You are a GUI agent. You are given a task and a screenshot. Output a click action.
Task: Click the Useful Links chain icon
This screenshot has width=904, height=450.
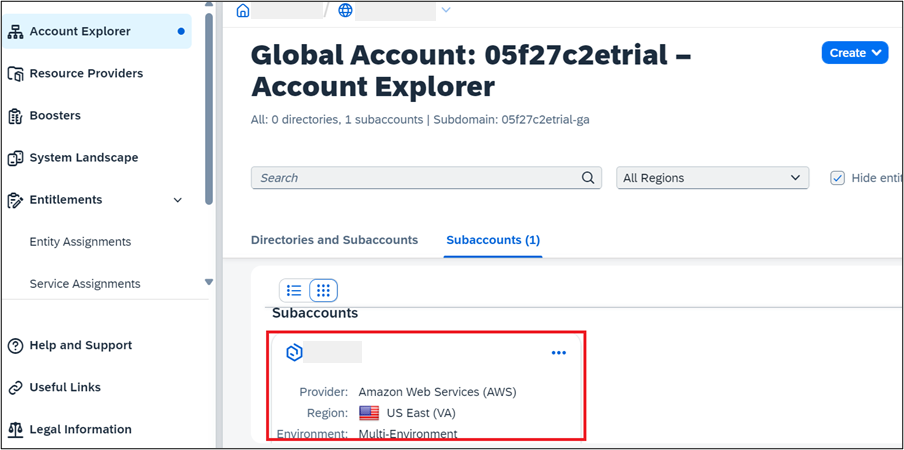click(x=15, y=388)
